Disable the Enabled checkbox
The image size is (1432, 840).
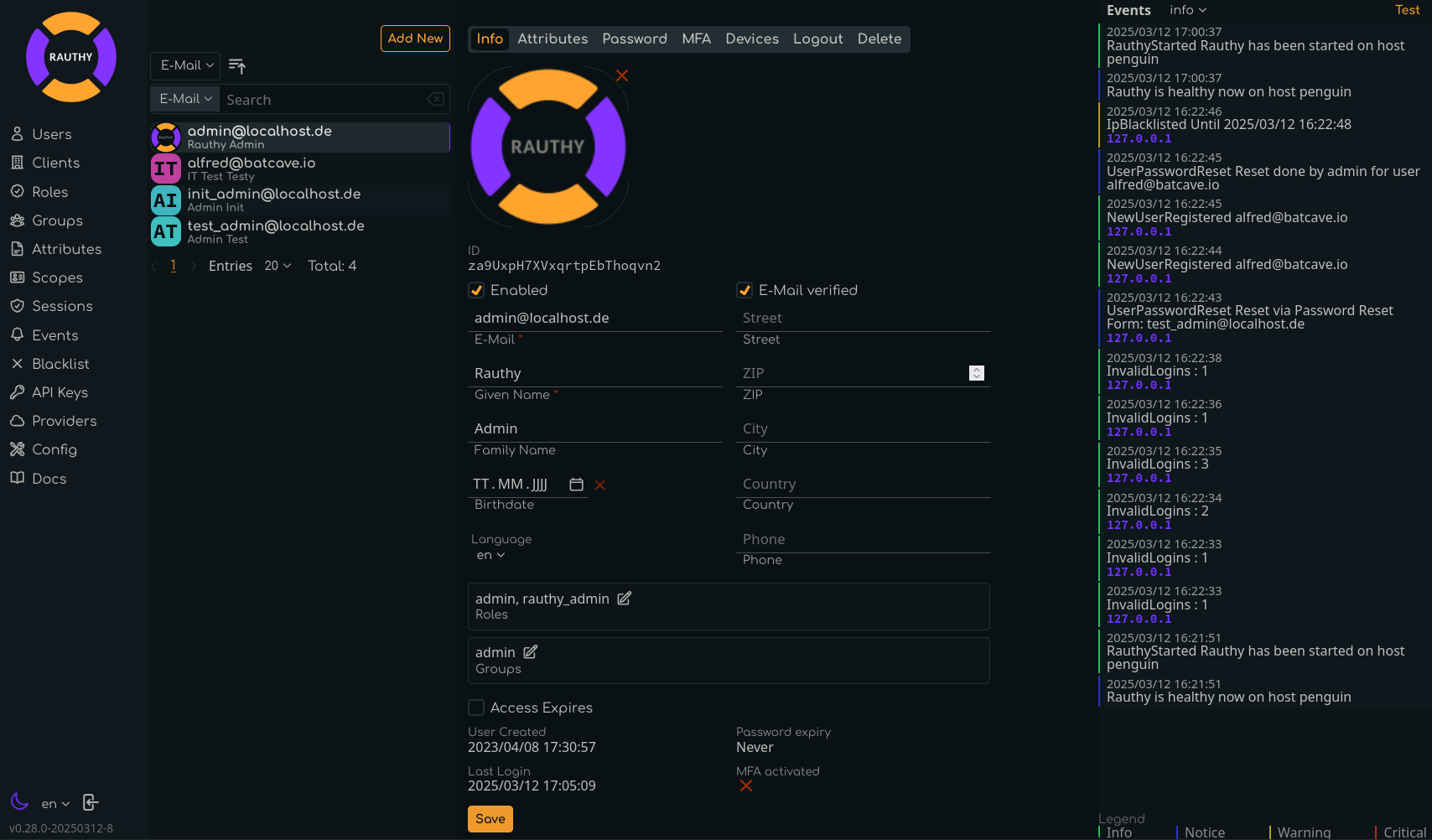point(476,290)
